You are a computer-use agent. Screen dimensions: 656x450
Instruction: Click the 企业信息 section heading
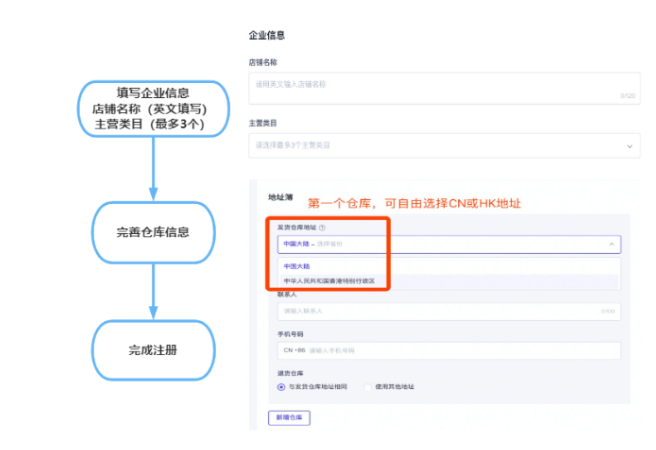tap(266, 35)
